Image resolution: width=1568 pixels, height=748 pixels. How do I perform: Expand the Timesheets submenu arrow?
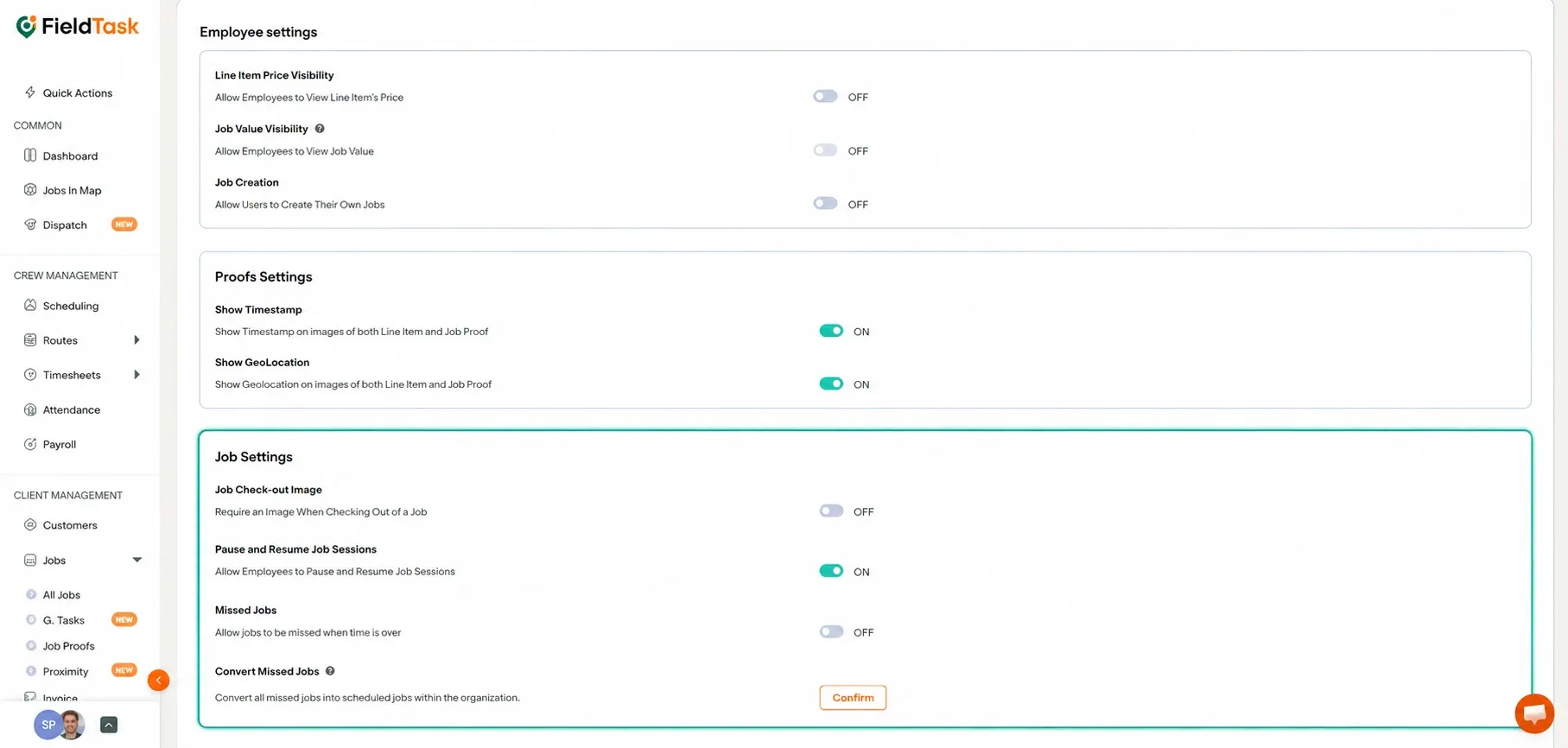(136, 375)
